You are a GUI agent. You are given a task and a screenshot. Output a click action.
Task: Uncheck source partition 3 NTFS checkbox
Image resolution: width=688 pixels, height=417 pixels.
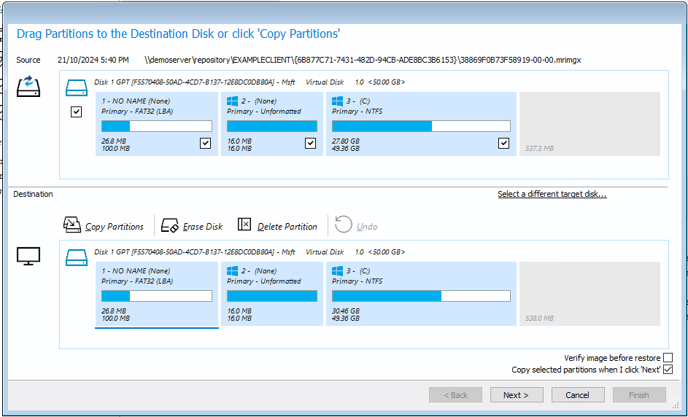click(x=504, y=143)
